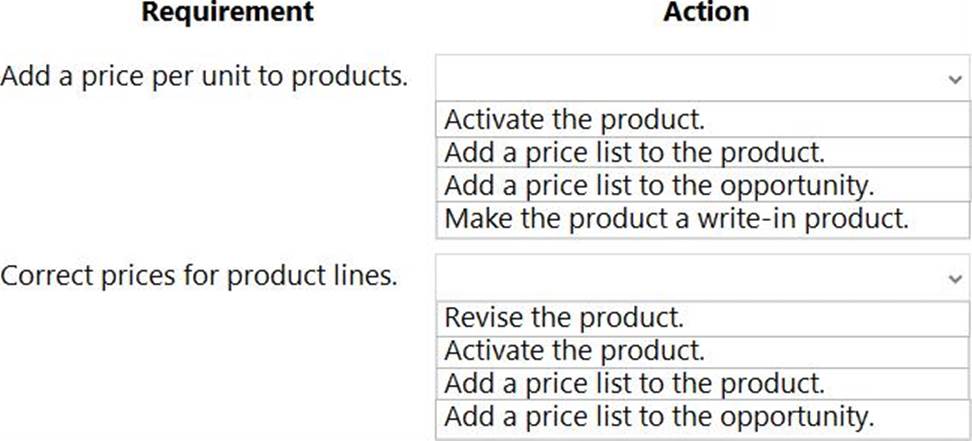Open the Action dropdown for price per unit
Viewport: 972px width, 441px height.
[x=702, y=78]
